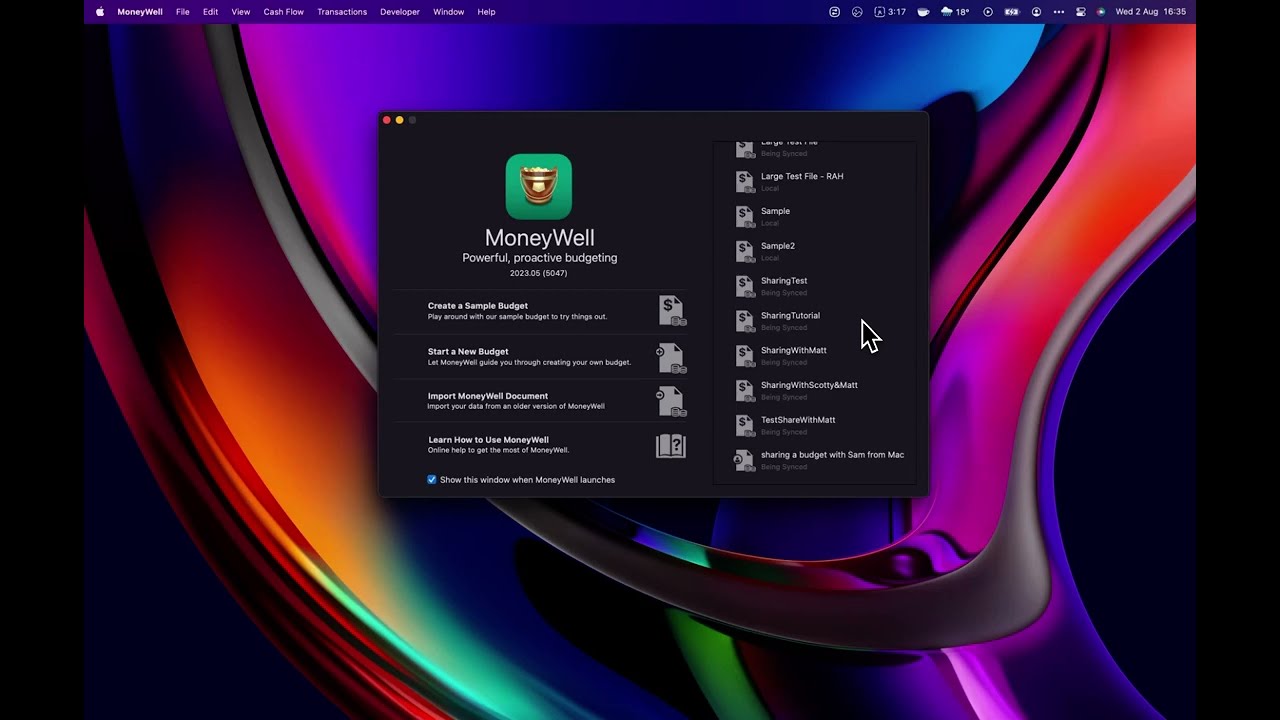Click the Learn How to Use help book icon
The image size is (1280, 720).
671,446
